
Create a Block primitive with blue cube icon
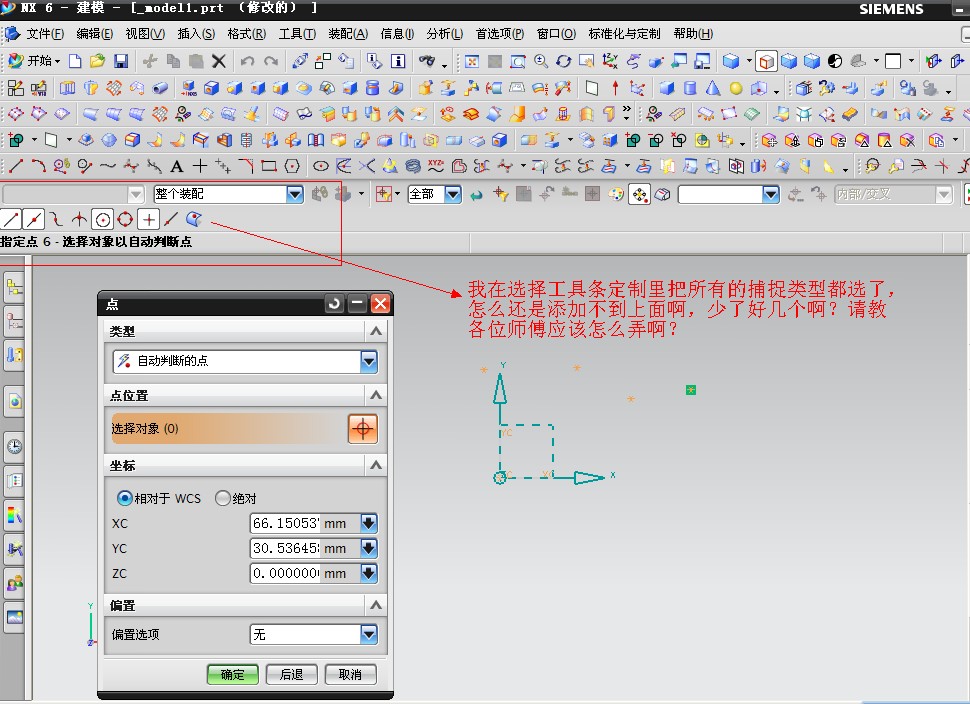666,88
